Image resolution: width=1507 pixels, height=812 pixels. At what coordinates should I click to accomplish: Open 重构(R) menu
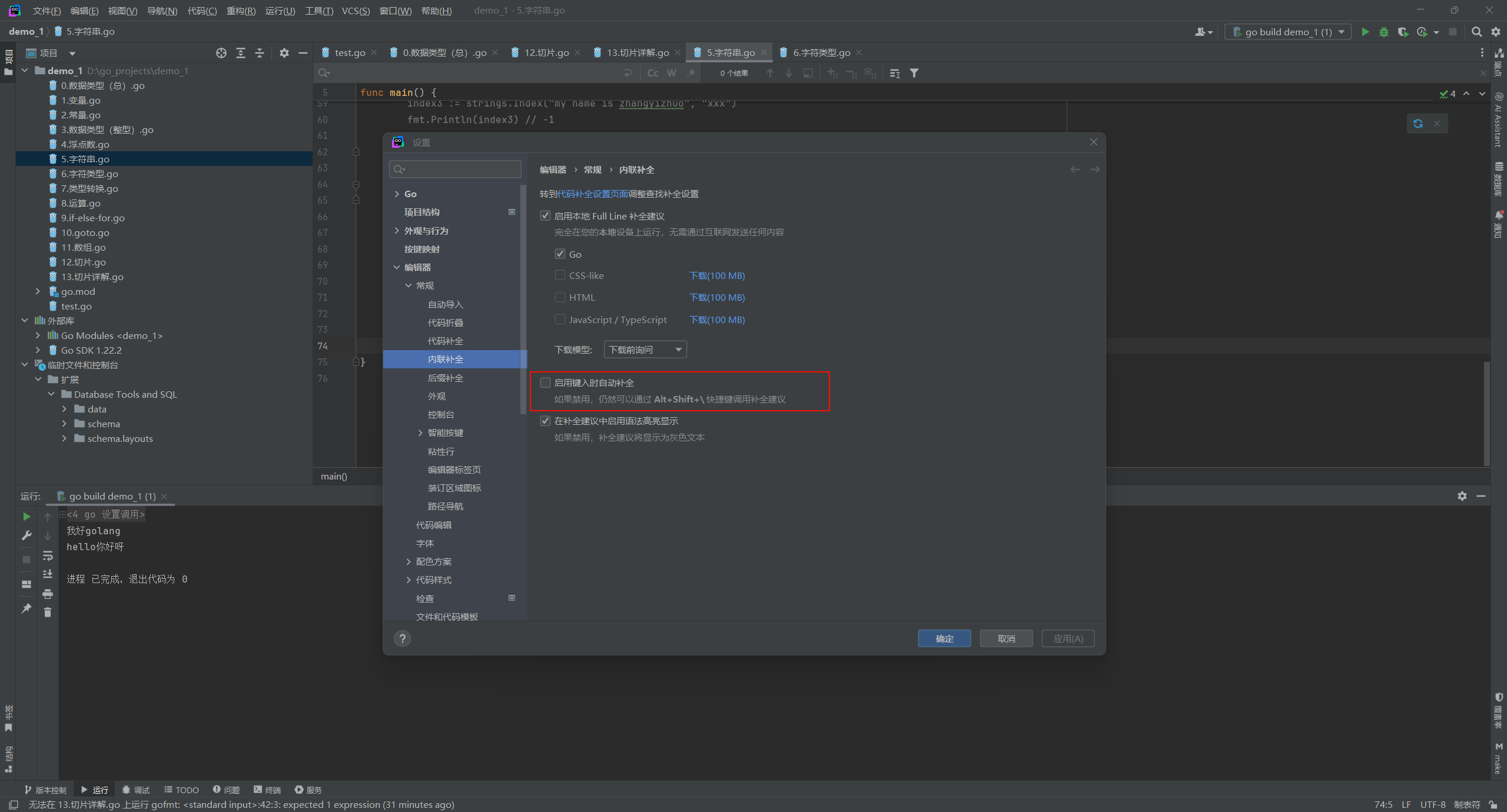click(x=241, y=11)
